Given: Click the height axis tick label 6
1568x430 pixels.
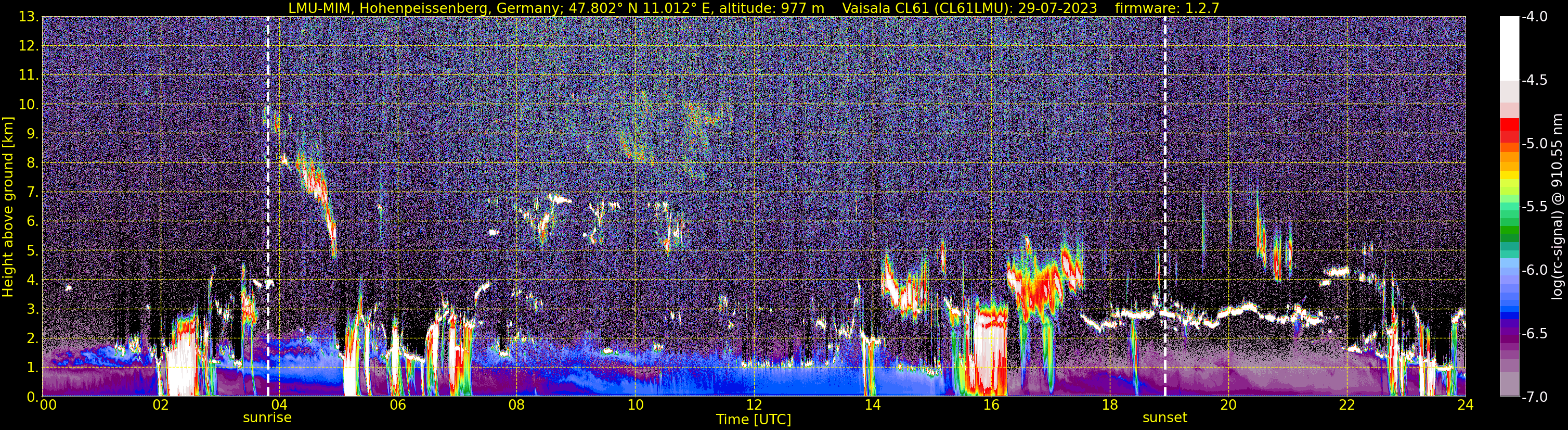Looking at the screenshot, I should pos(32,222).
